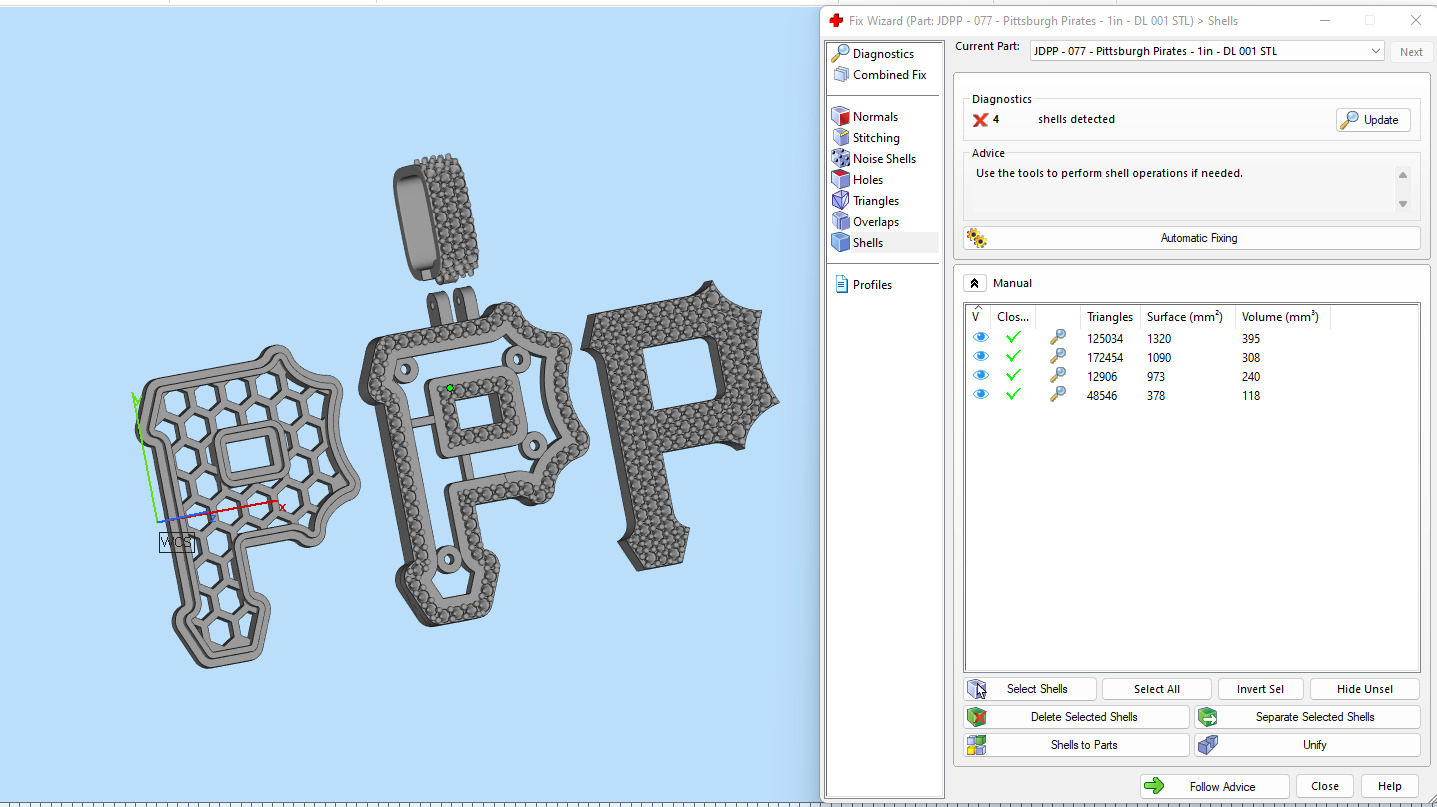Toggle visibility of 12906-triangle shell
This screenshot has width=1437, height=807.
(980, 376)
